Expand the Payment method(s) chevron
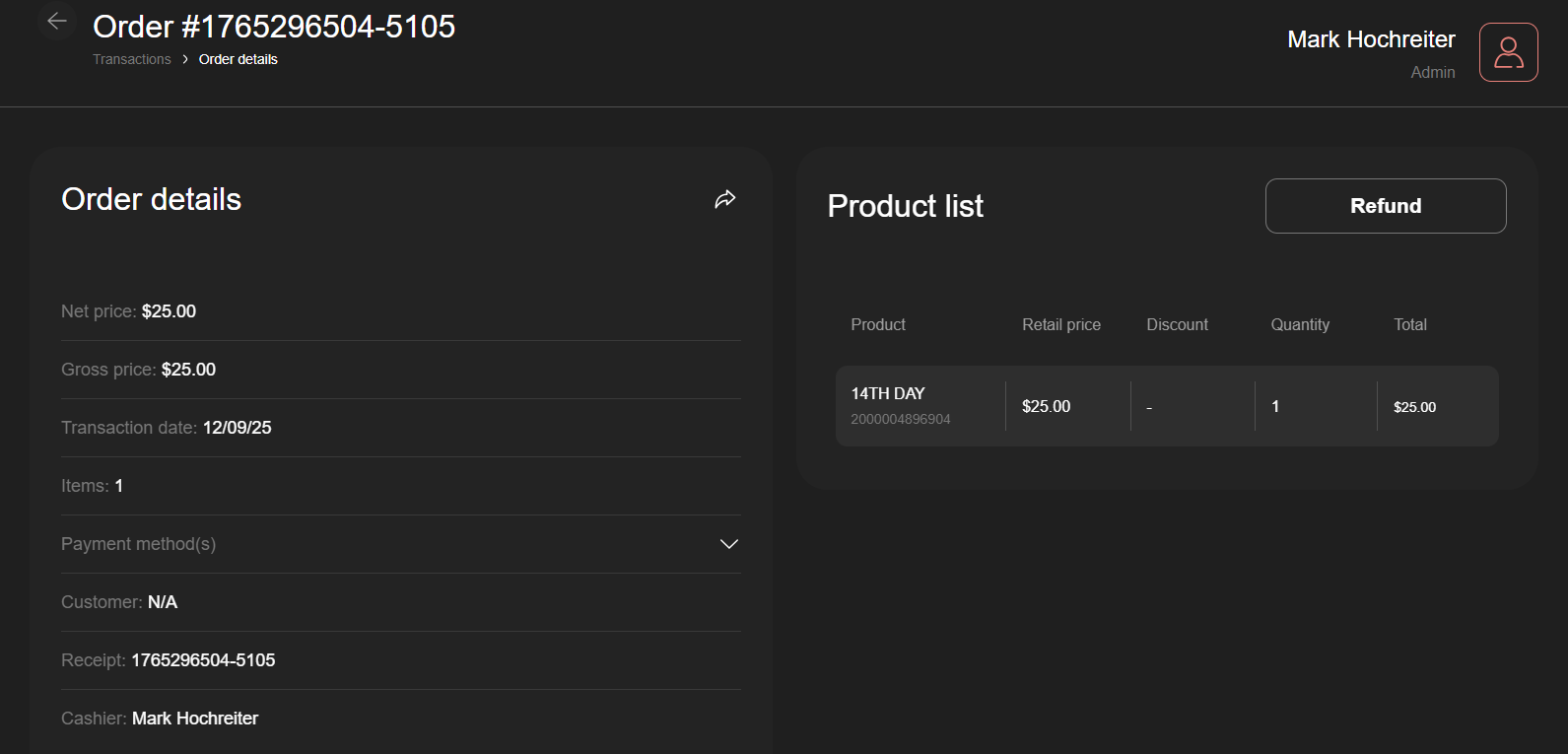The width and height of the screenshot is (1568, 754). [729, 544]
